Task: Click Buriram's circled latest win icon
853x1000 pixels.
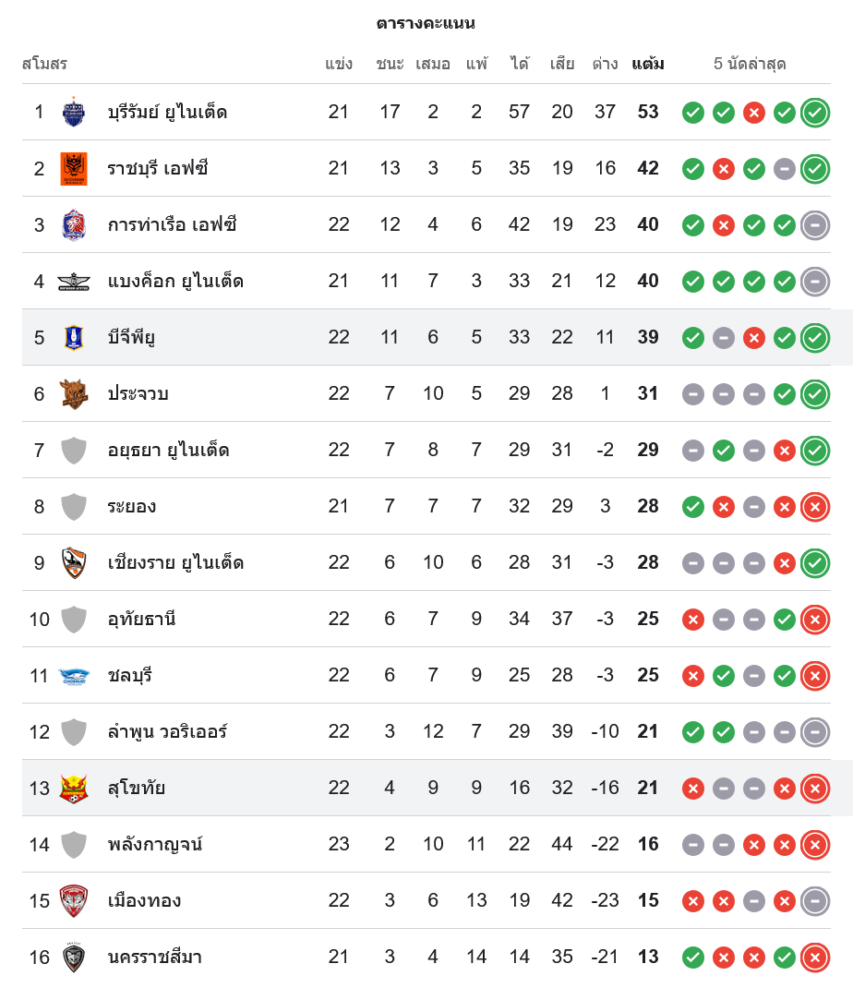Action: pyautogui.click(x=815, y=112)
